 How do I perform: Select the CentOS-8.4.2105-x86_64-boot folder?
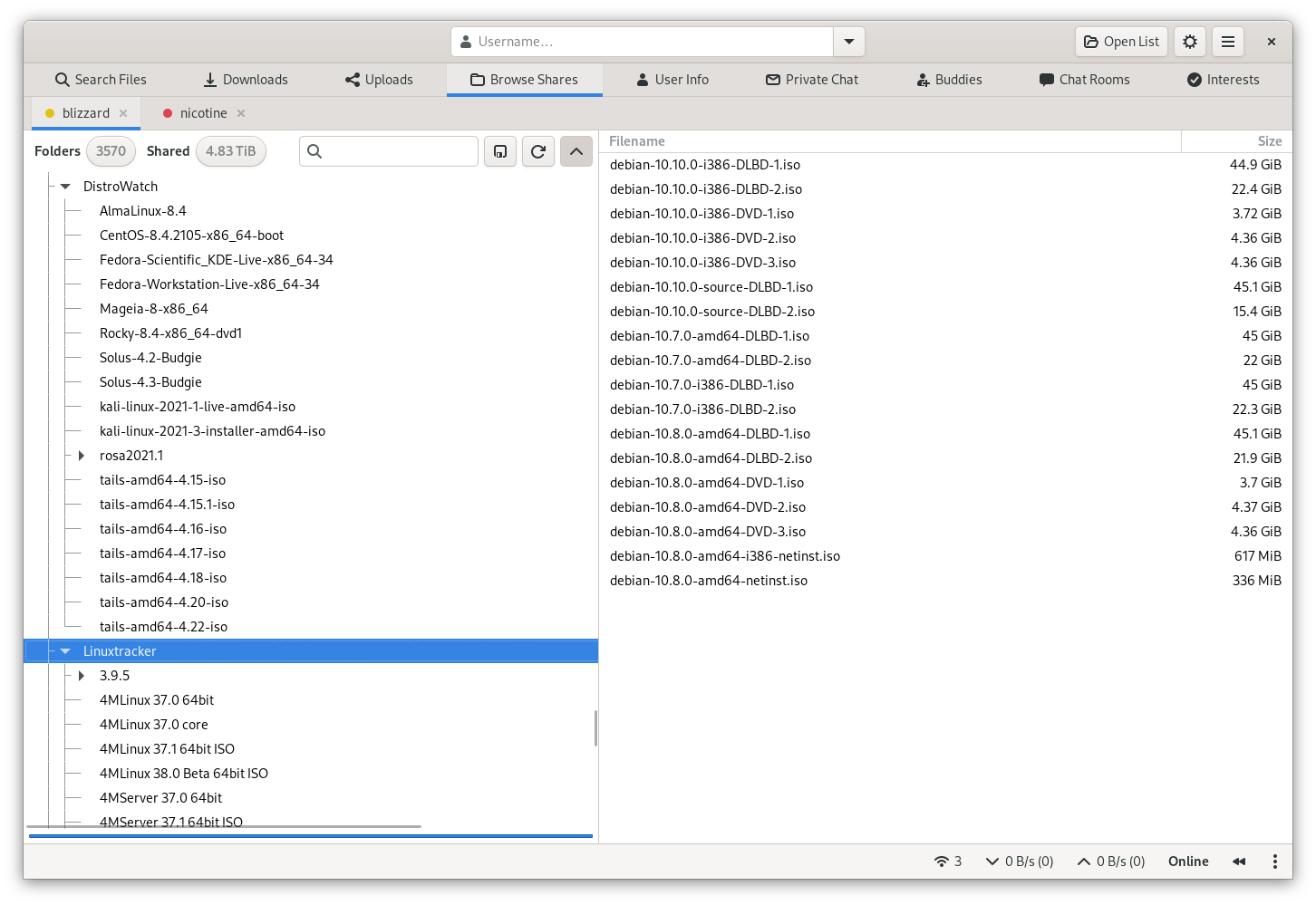(191, 236)
